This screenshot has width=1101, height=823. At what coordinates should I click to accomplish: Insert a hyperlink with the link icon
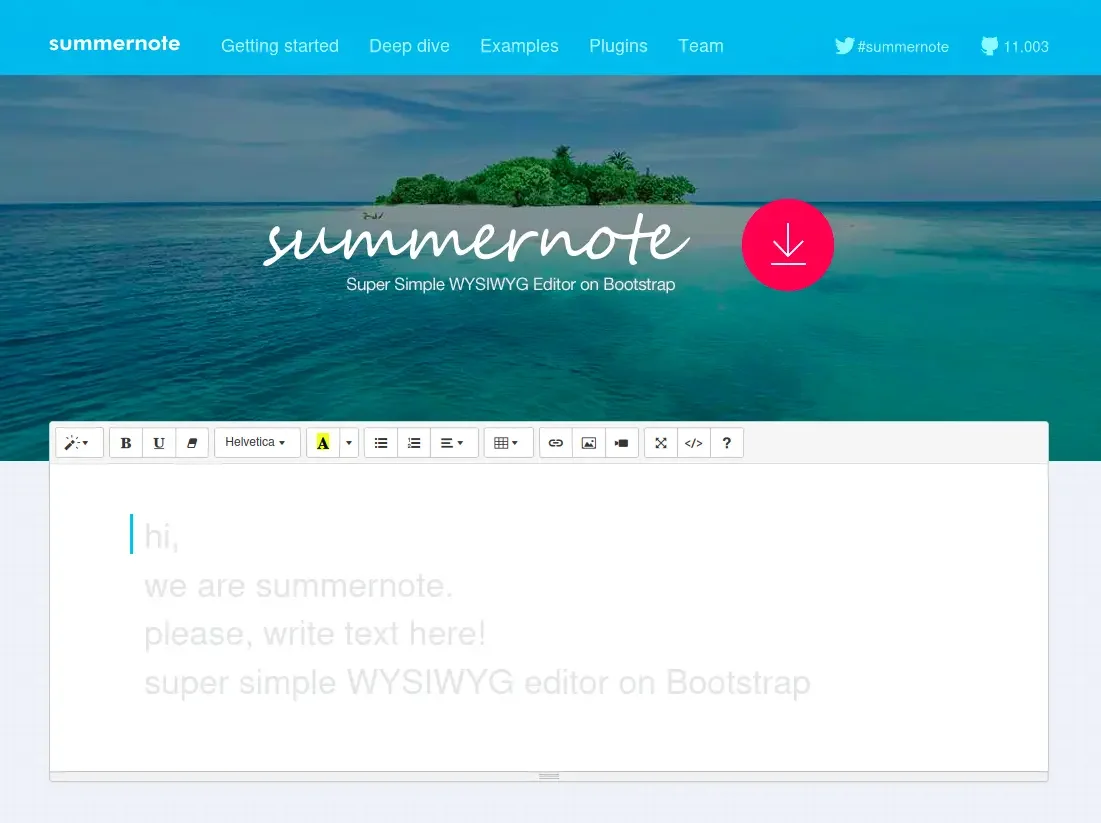tap(556, 443)
